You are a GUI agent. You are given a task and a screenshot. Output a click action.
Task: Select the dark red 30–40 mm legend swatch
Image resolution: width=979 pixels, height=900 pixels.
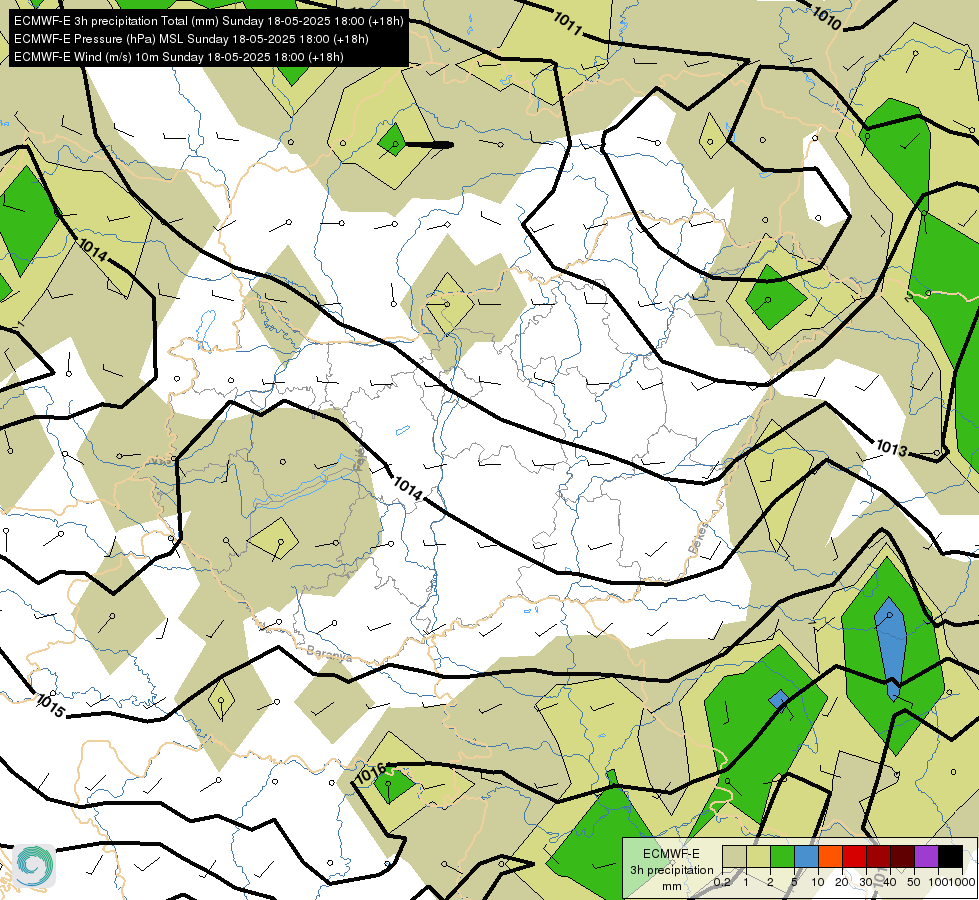click(x=878, y=857)
